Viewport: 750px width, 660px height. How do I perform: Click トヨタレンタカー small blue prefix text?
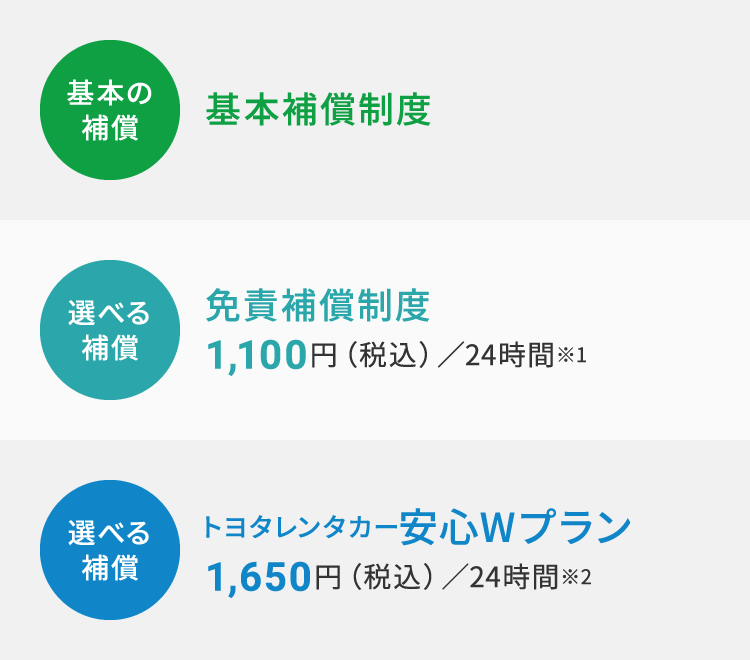(x=300, y=528)
